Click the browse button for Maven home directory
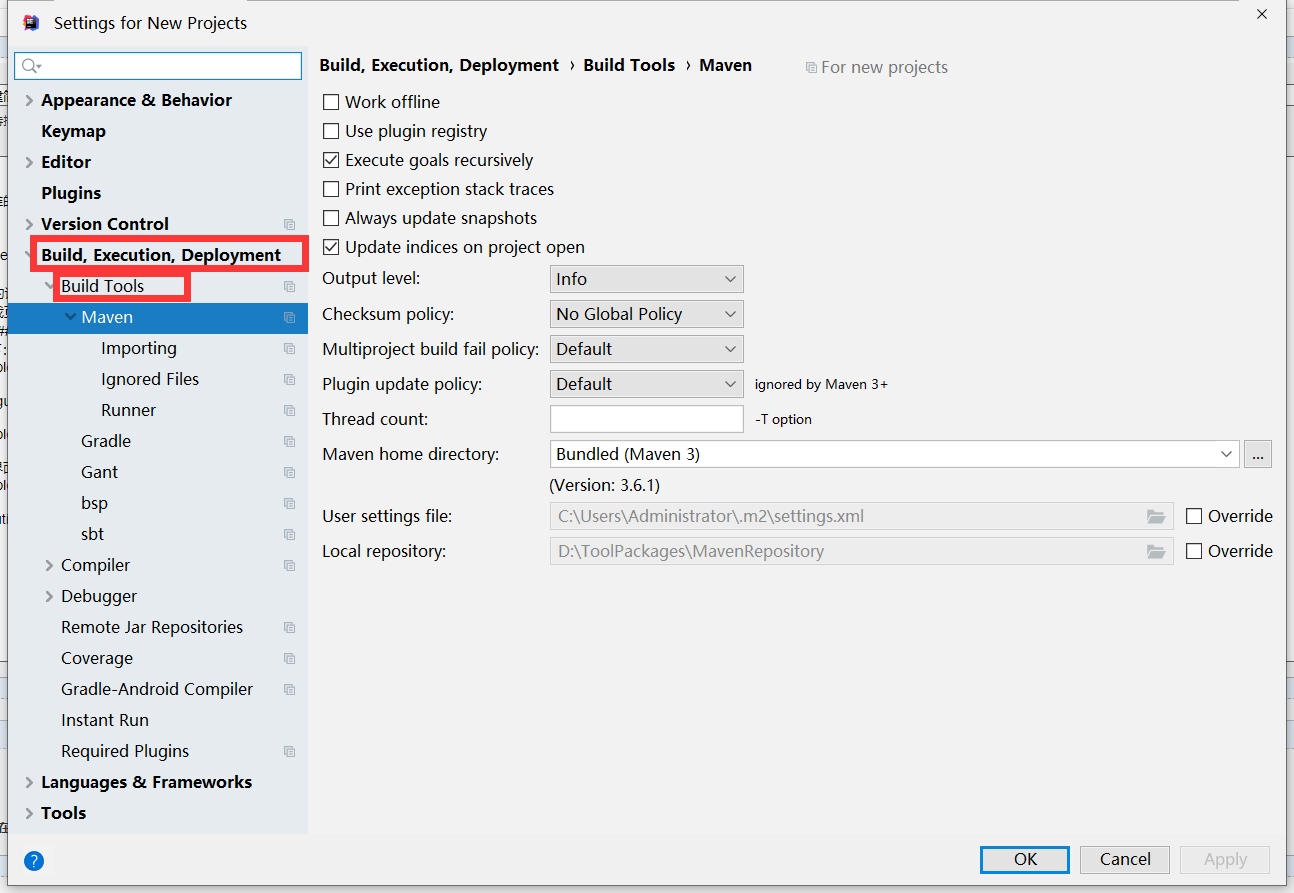This screenshot has height=893, width=1294. coord(1257,454)
